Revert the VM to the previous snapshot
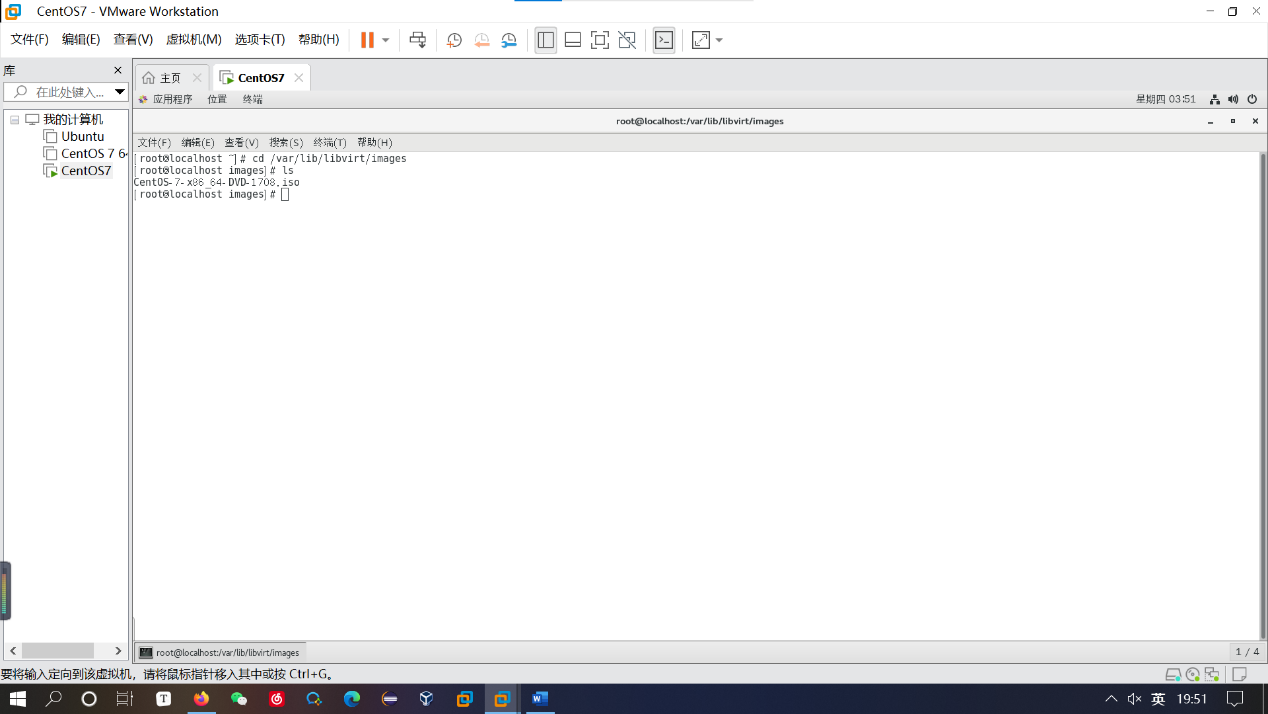Image resolution: width=1268 pixels, height=714 pixels. click(482, 40)
